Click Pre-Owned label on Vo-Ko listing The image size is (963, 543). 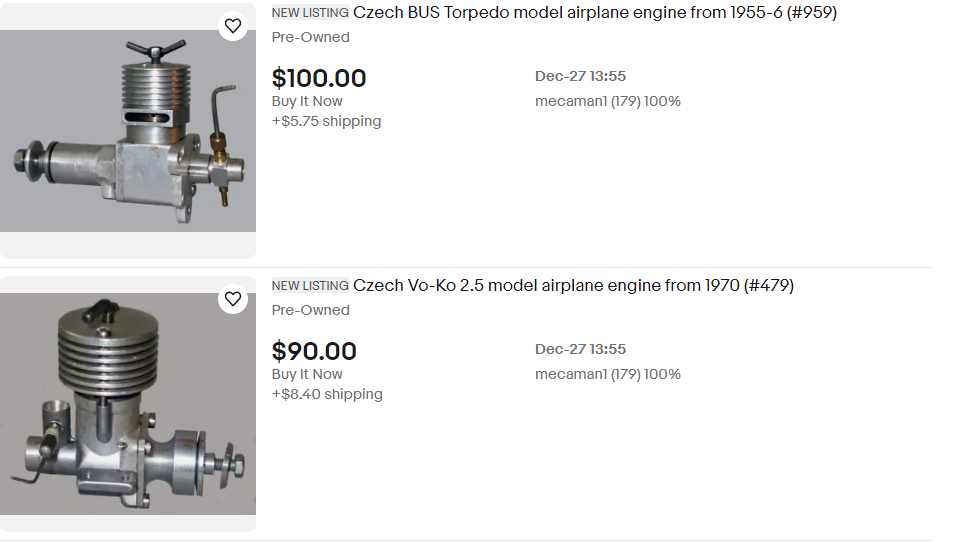pyautogui.click(x=311, y=310)
